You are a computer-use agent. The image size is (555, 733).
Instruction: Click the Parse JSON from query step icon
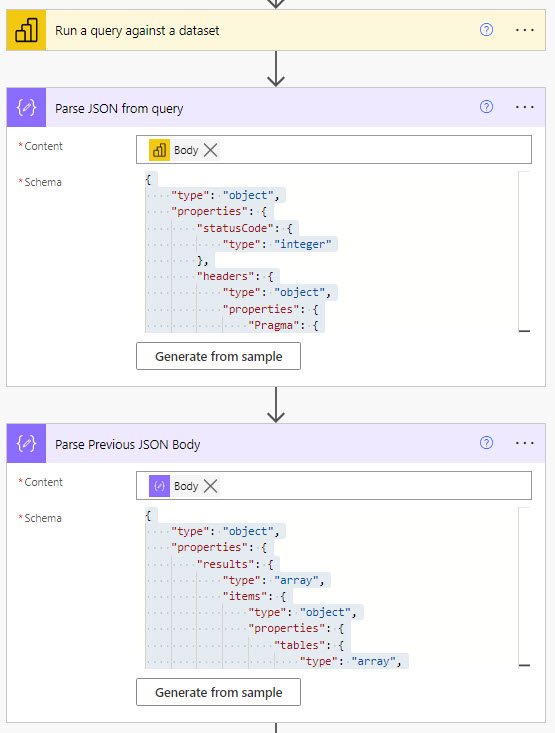[26, 107]
